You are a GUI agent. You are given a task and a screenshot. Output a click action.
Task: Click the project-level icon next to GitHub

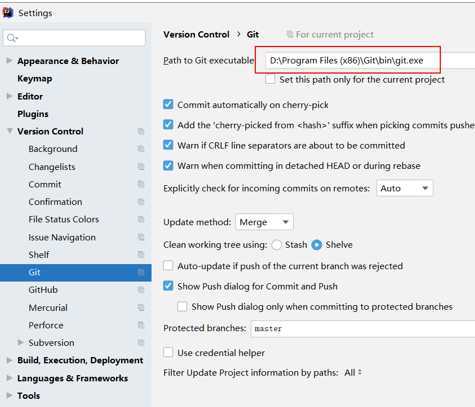point(141,290)
